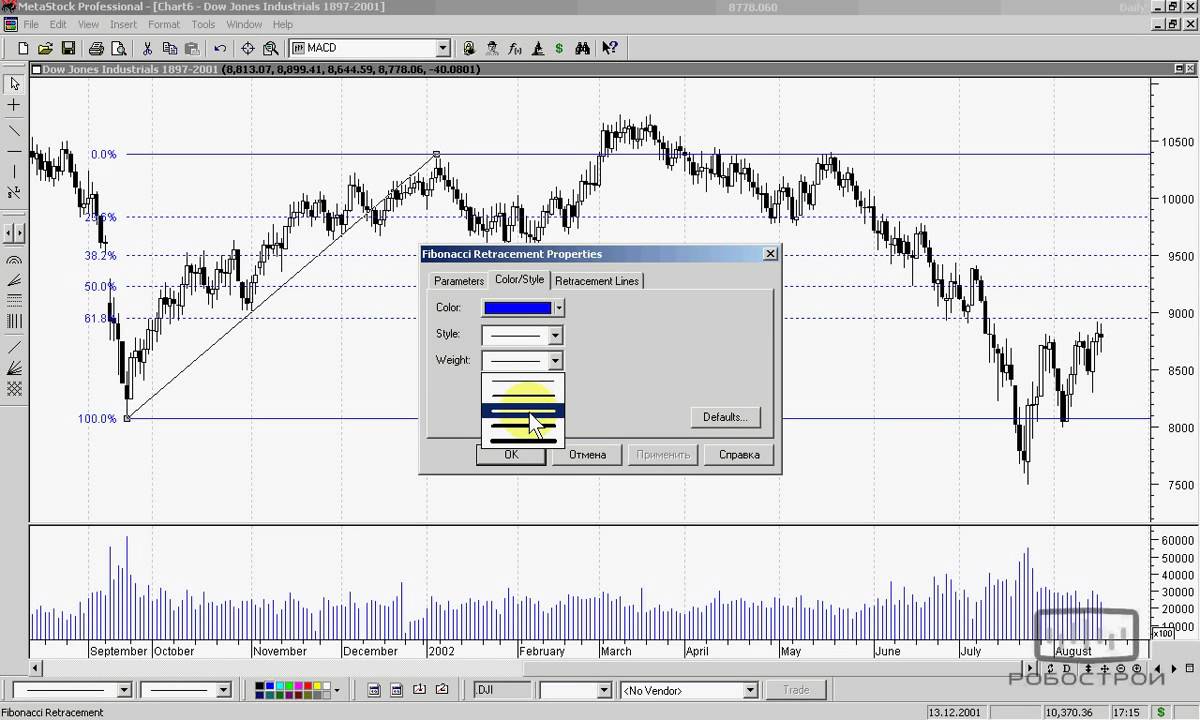Select the Gann grid tool

(14, 389)
